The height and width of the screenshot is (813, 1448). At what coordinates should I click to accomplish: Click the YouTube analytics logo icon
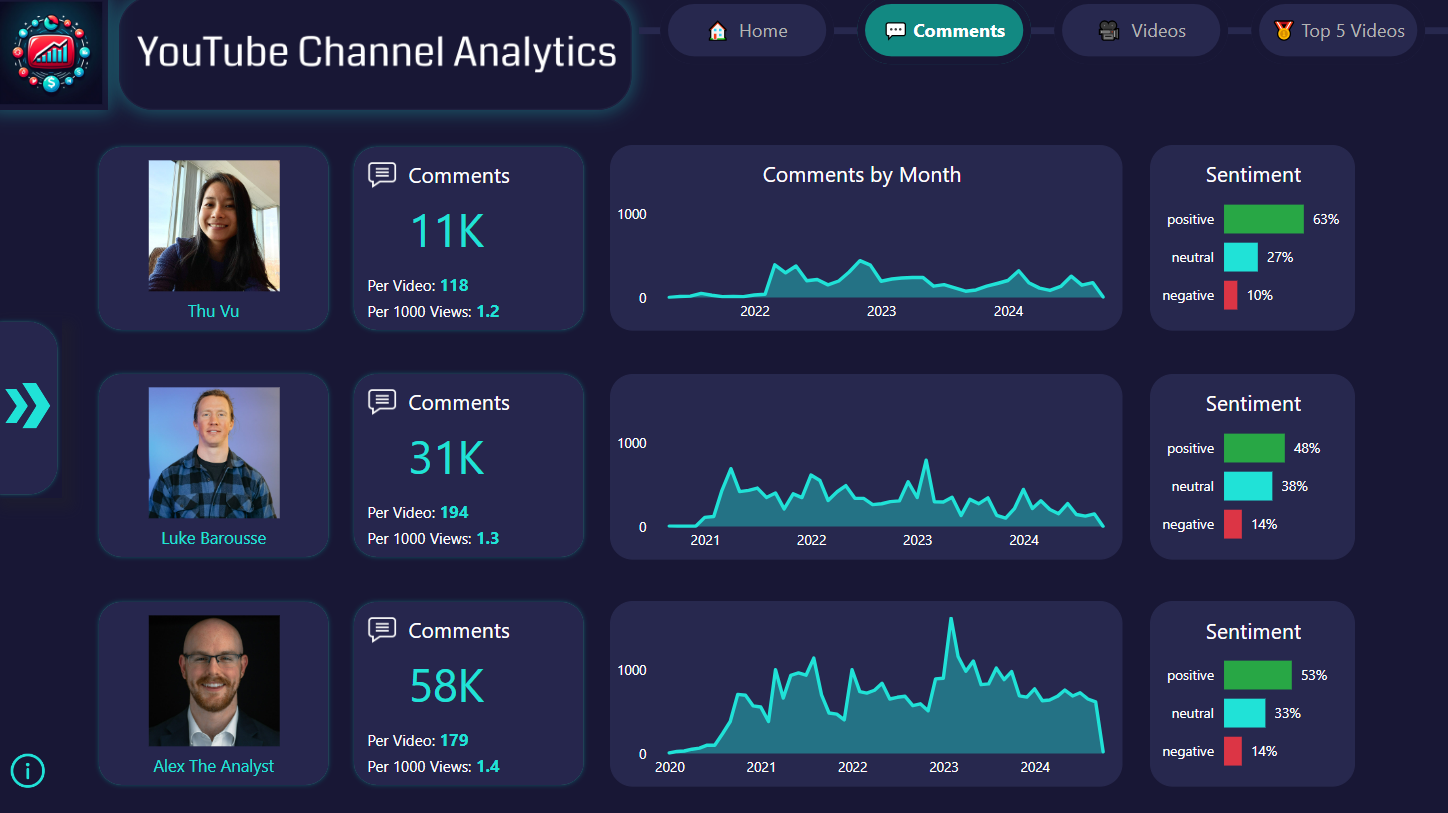tap(51, 52)
